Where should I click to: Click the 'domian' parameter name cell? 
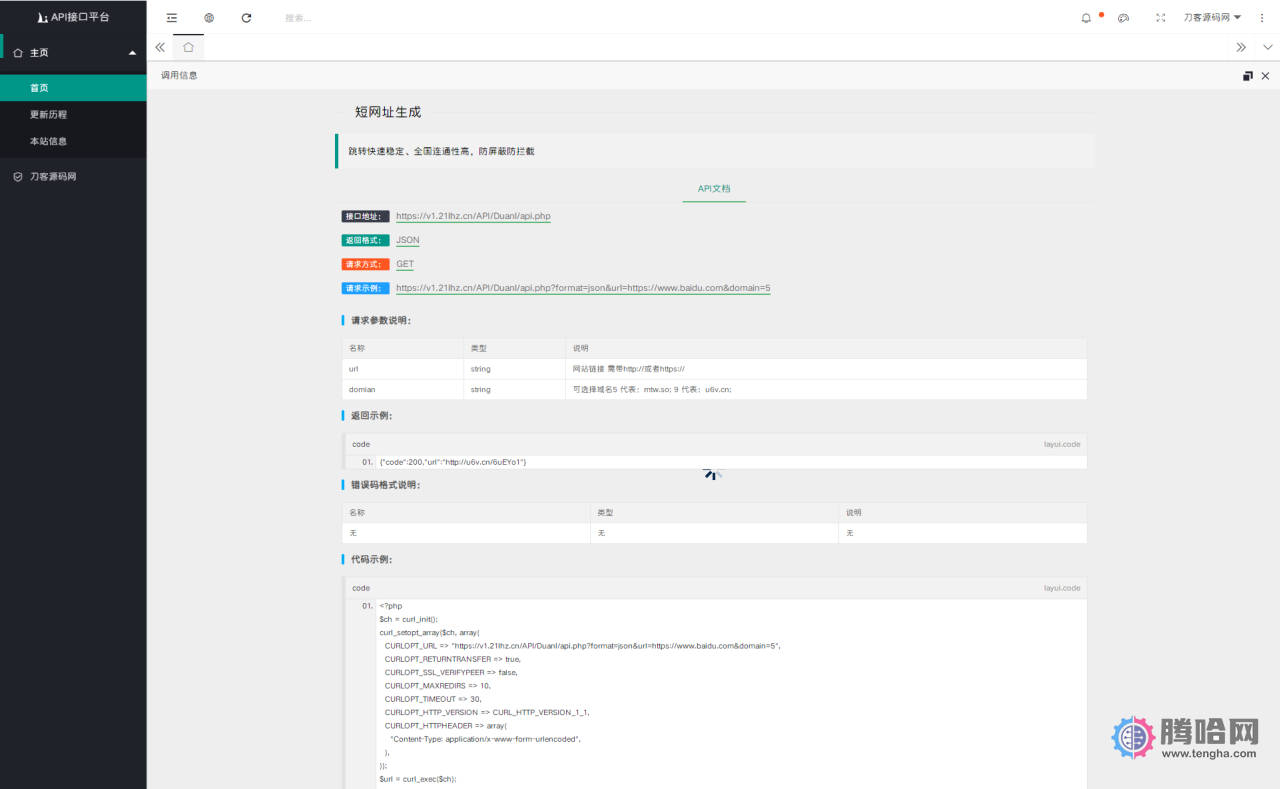tap(403, 389)
